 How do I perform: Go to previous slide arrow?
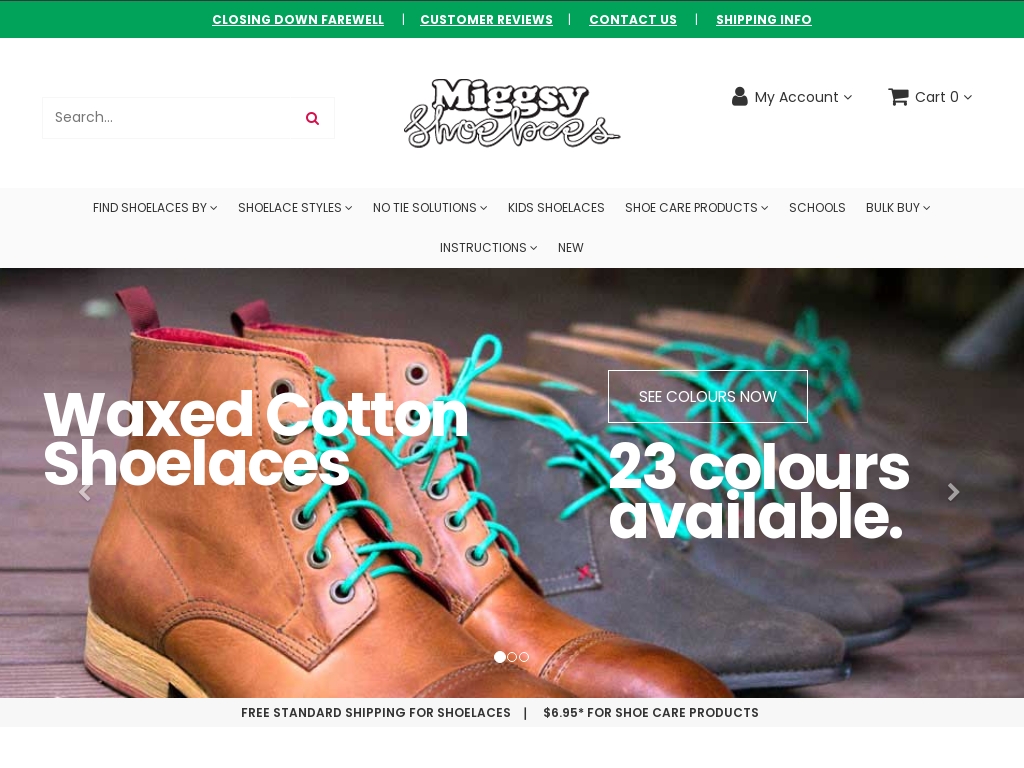84,492
